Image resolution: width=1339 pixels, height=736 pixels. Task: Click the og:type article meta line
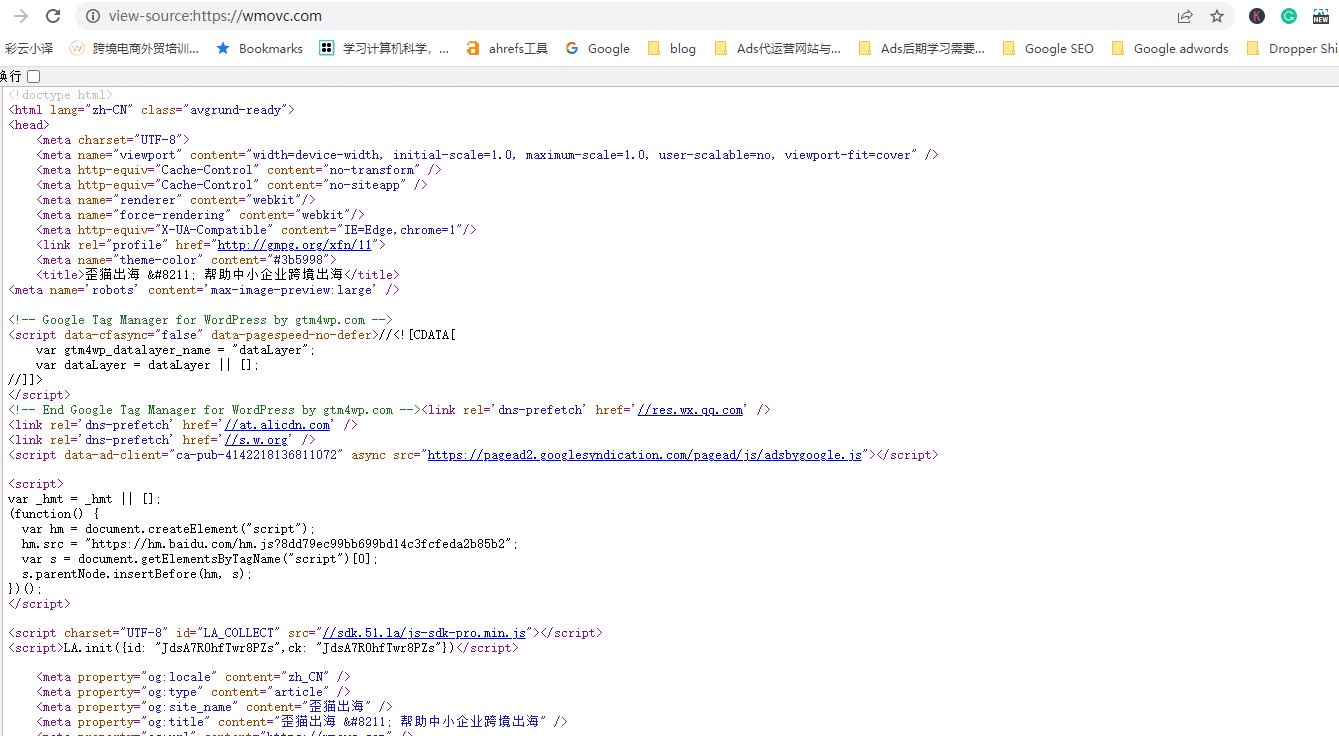tap(193, 692)
